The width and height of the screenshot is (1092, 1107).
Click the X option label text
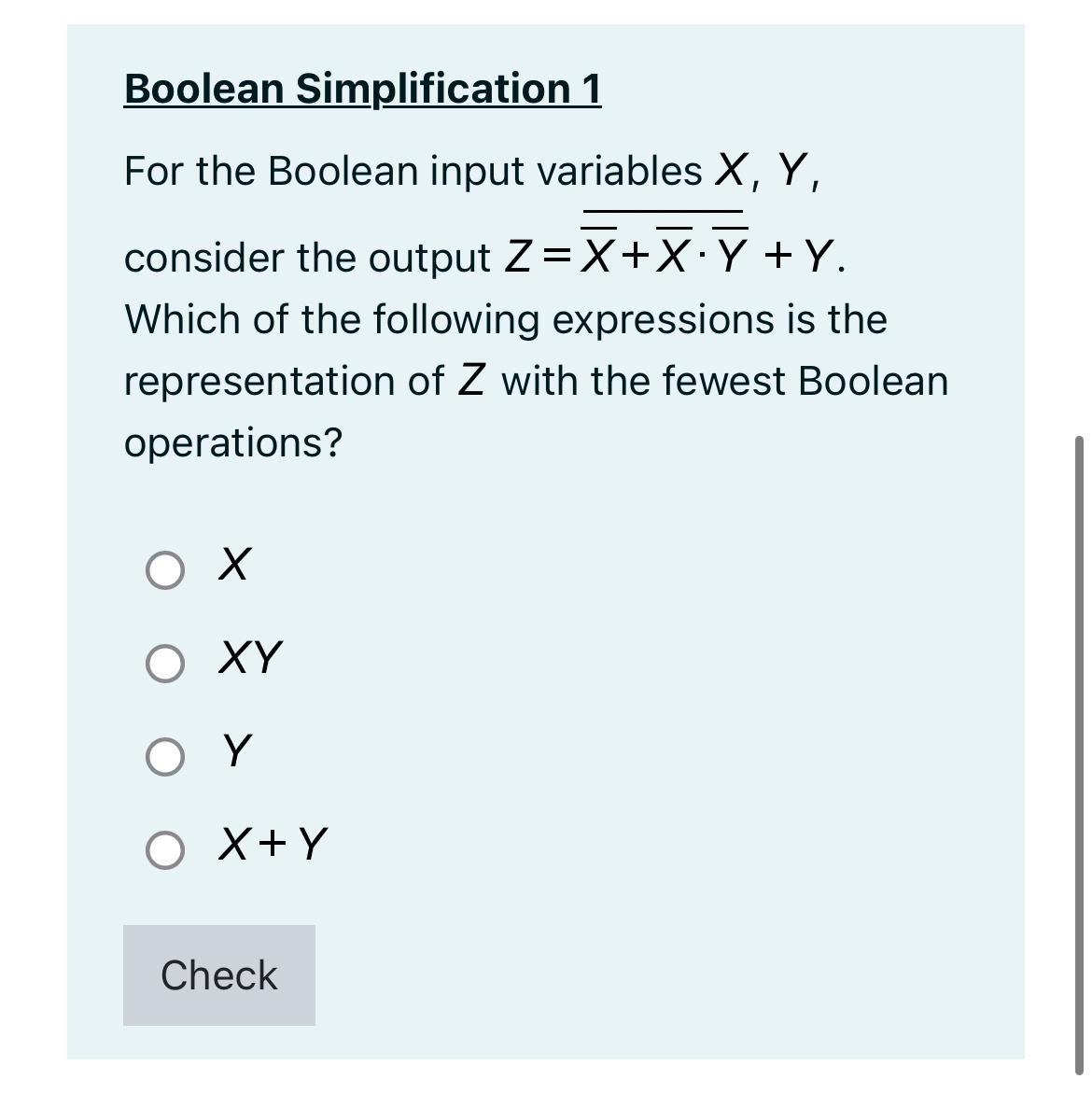(x=233, y=565)
